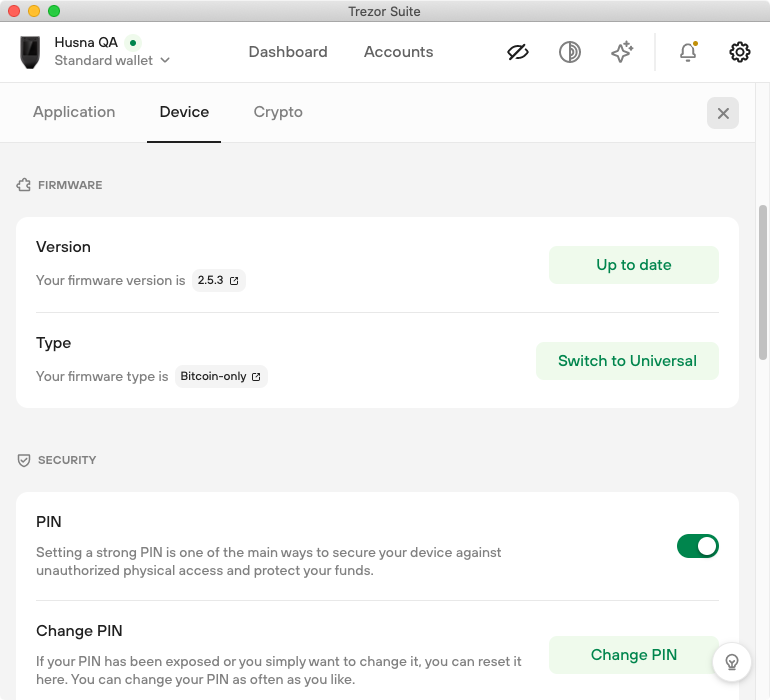The height and width of the screenshot is (700, 770).
Task: Switch to the Application tab
Action: click(x=74, y=112)
